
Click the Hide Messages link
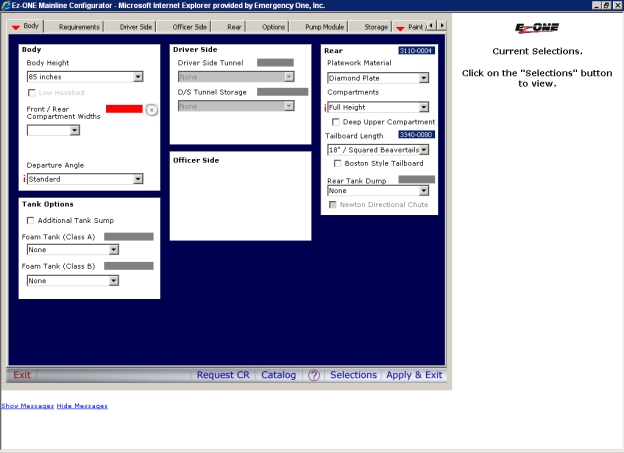(82, 406)
